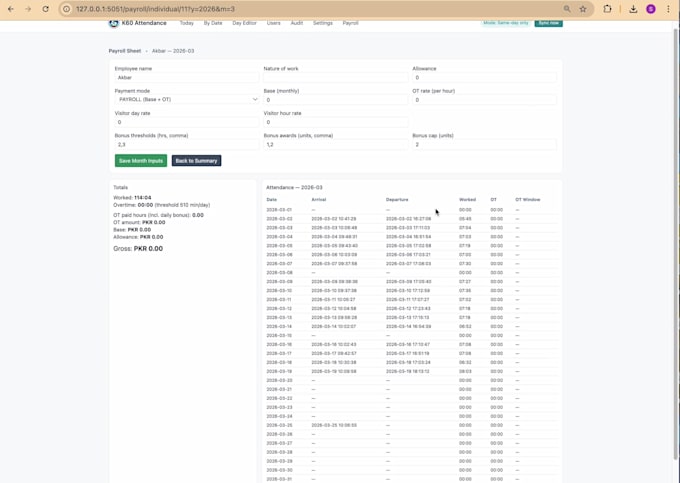Click the Overtime threshold line in Totals
Image resolution: width=680 pixels, height=483 pixels.
point(161,205)
